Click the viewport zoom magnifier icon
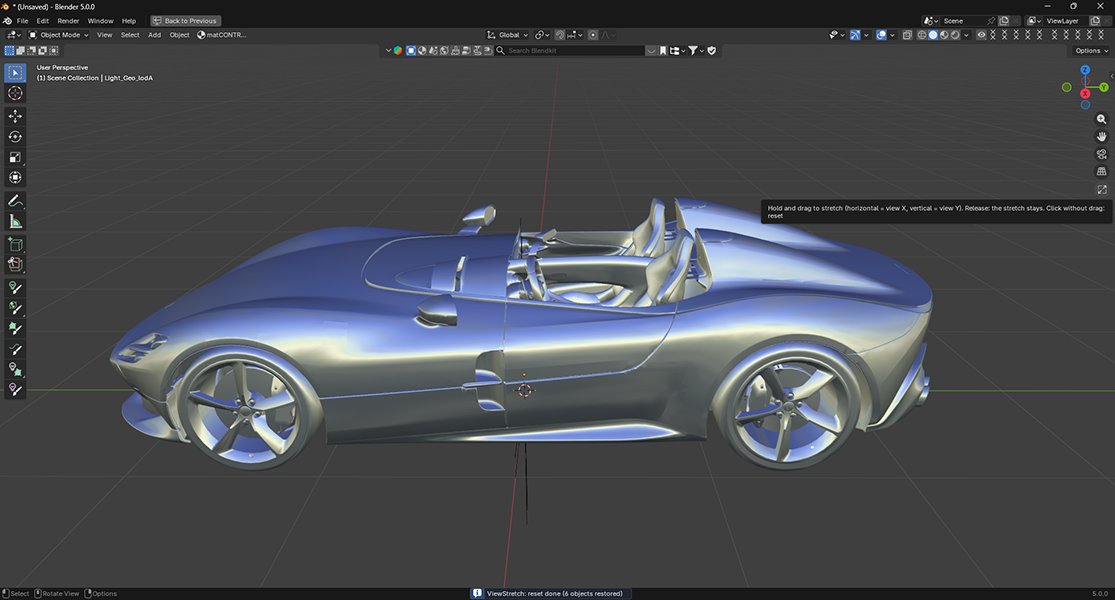The image size is (1115, 600). [1101, 119]
